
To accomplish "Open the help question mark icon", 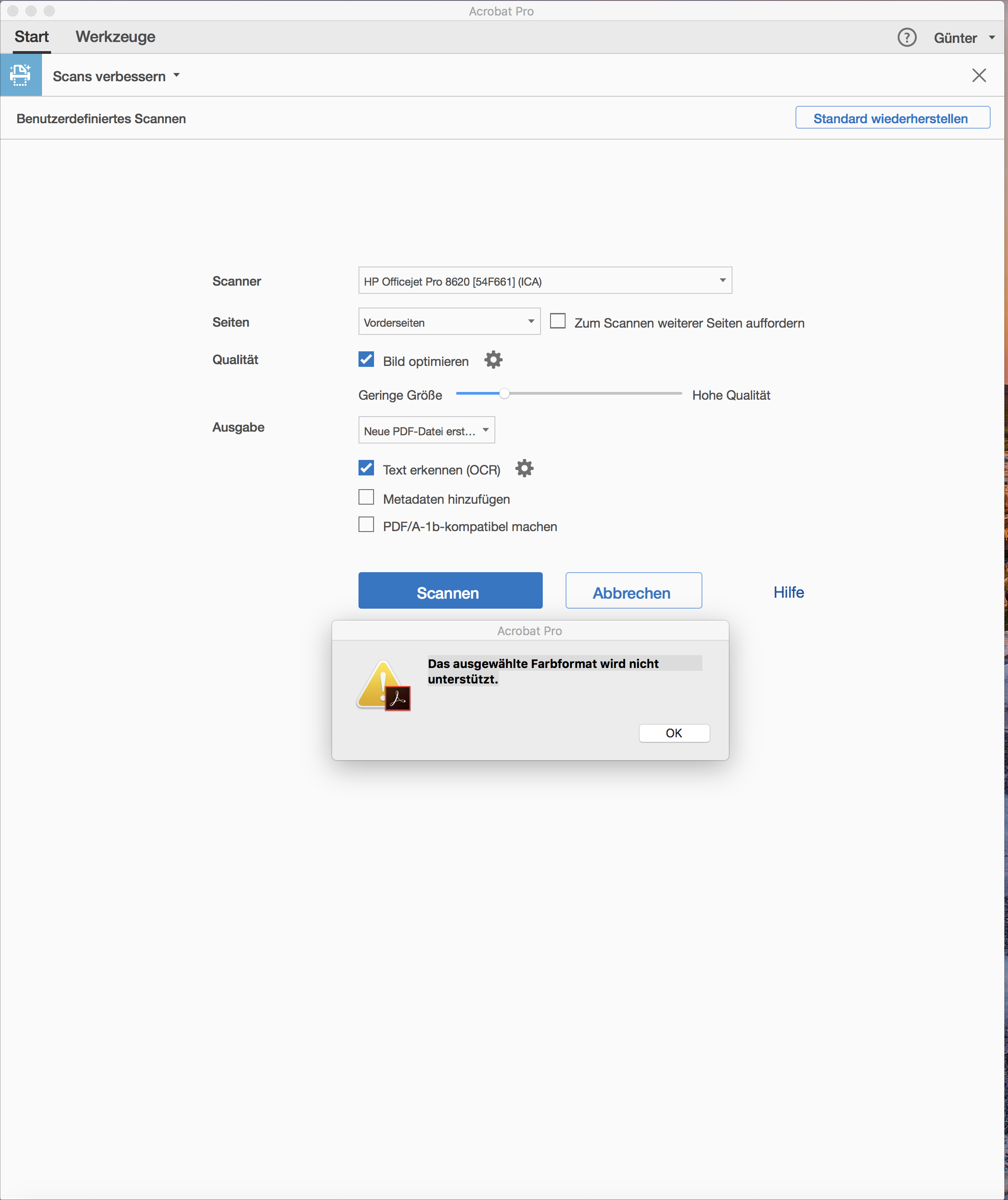I will click(906, 38).
